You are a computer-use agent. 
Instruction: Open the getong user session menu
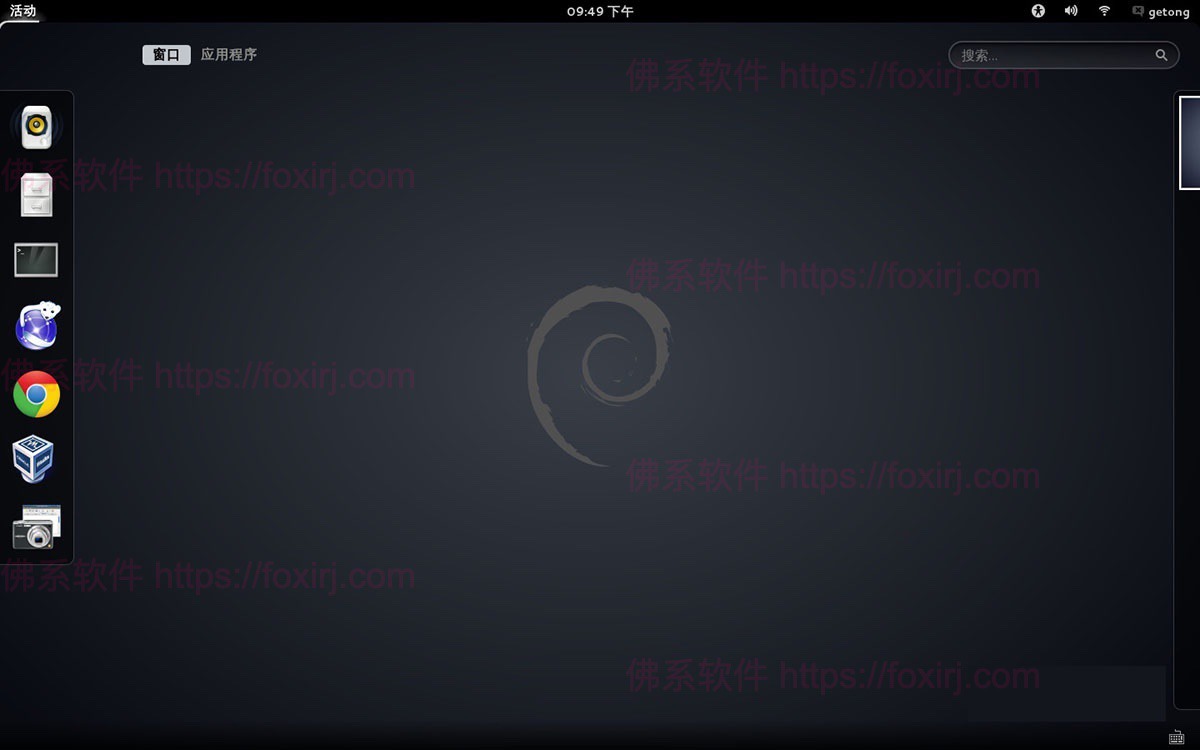coord(1168,11)
